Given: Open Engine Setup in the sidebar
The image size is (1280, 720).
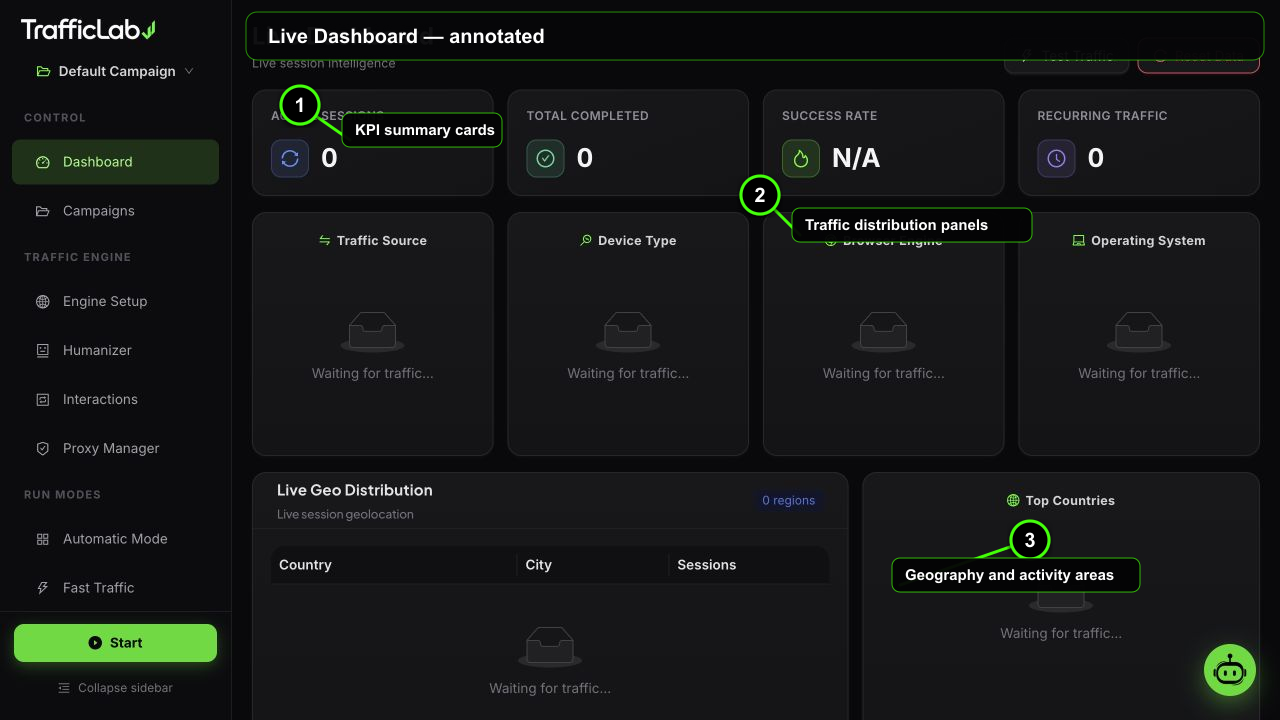Looking at the screenshot, I should 115,301.
